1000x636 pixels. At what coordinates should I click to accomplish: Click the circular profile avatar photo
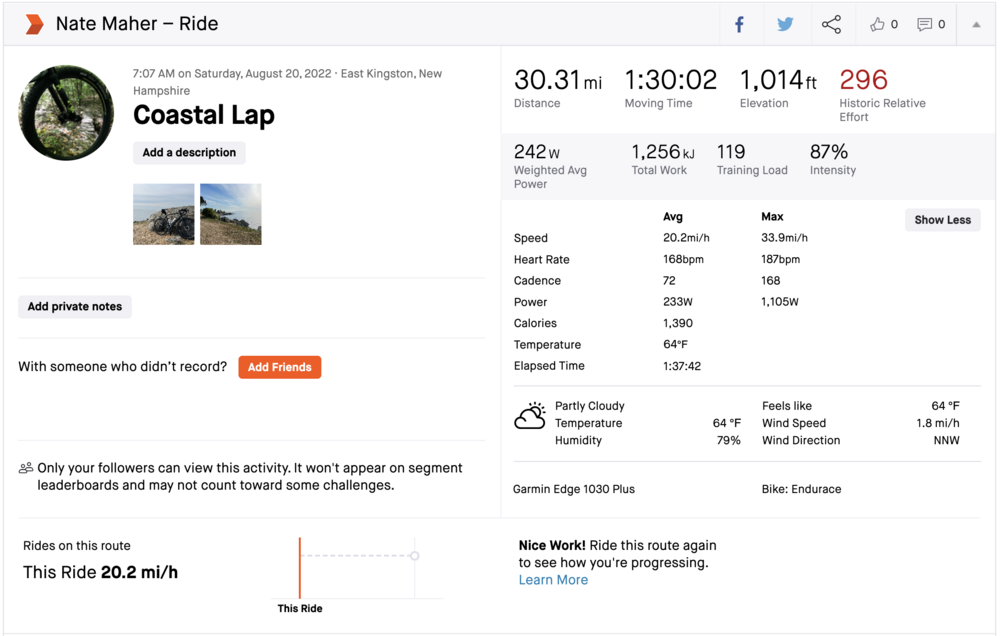coord(66,113)
